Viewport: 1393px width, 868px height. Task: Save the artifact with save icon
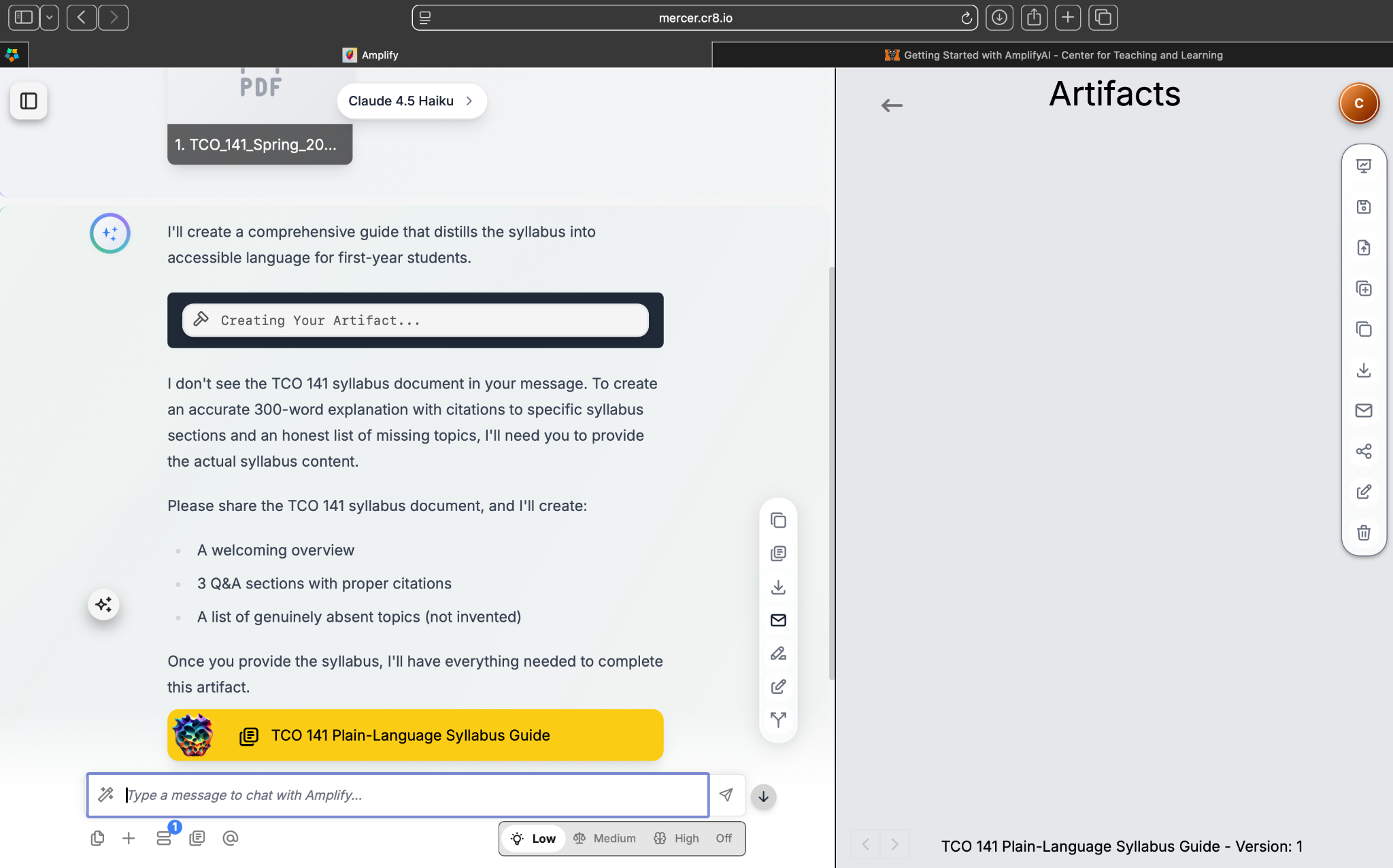tap(1364, 207)
